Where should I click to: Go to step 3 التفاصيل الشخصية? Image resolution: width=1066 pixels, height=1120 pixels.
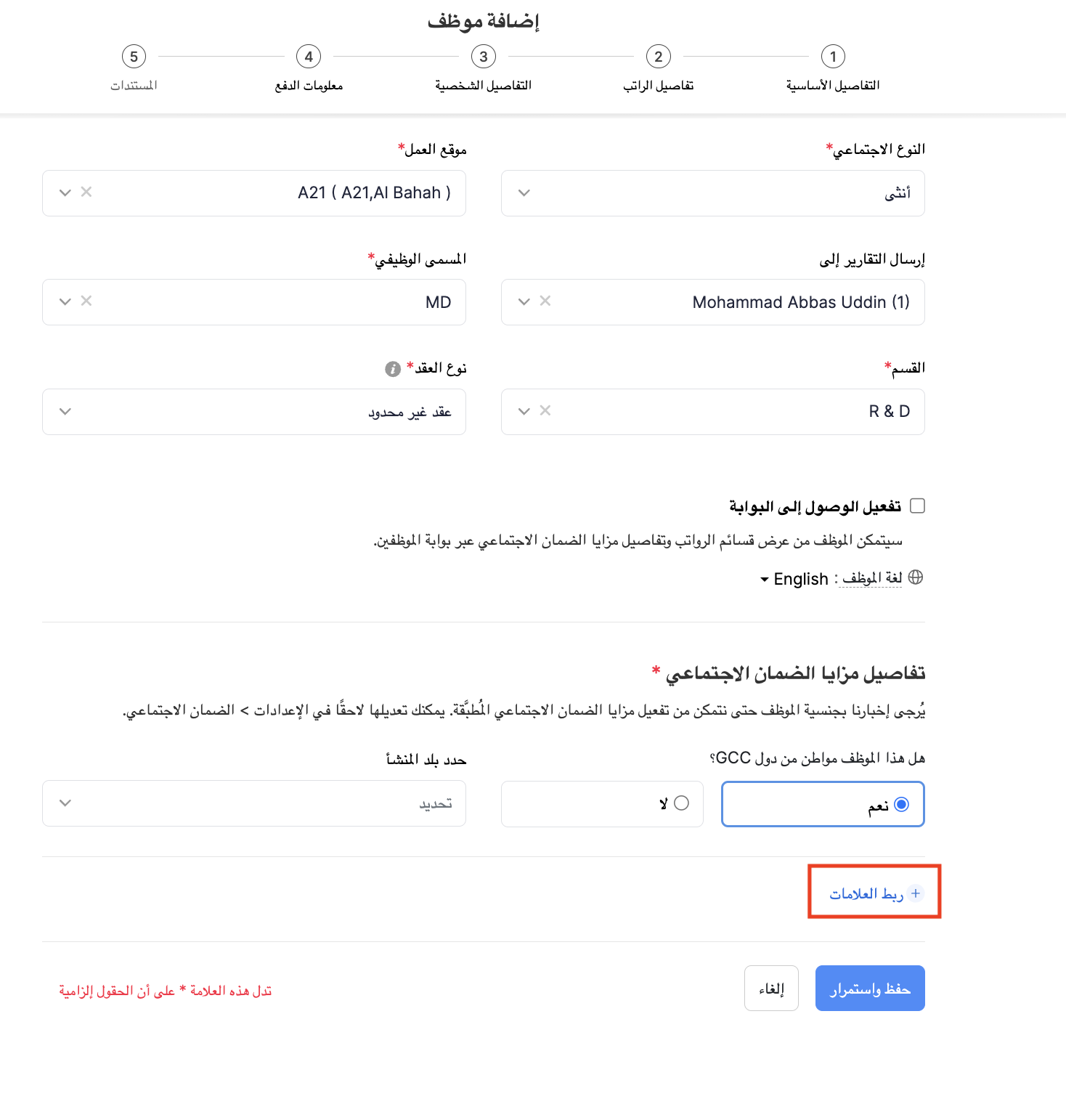484,57
